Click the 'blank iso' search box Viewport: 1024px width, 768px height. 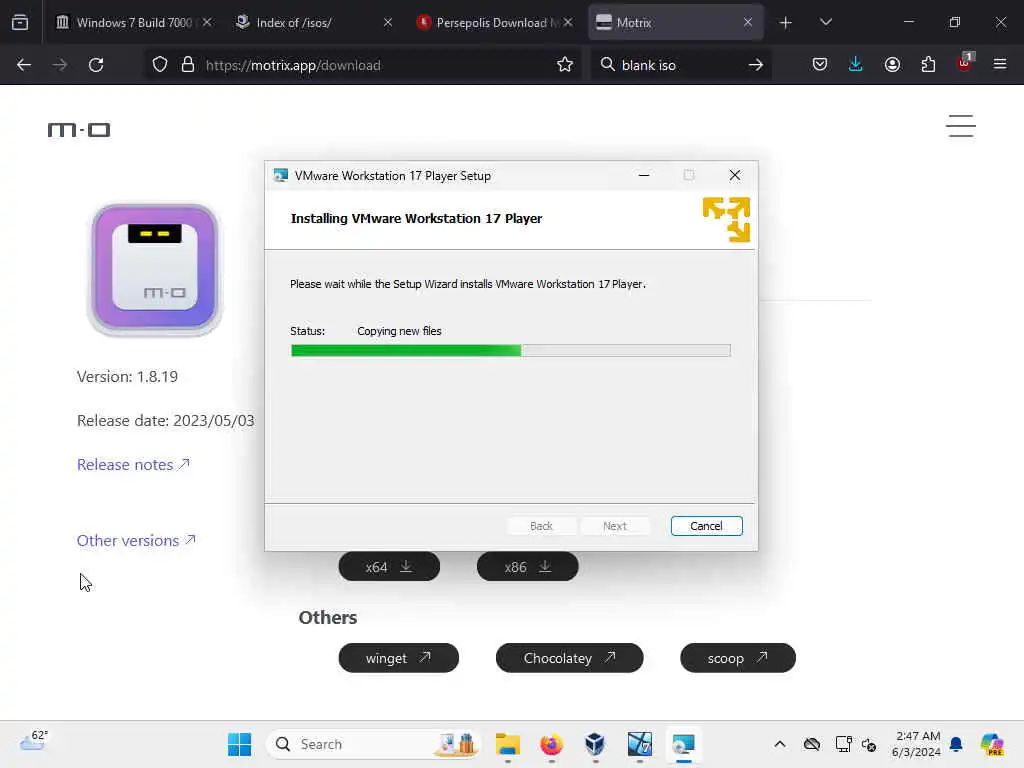point(679,65)
